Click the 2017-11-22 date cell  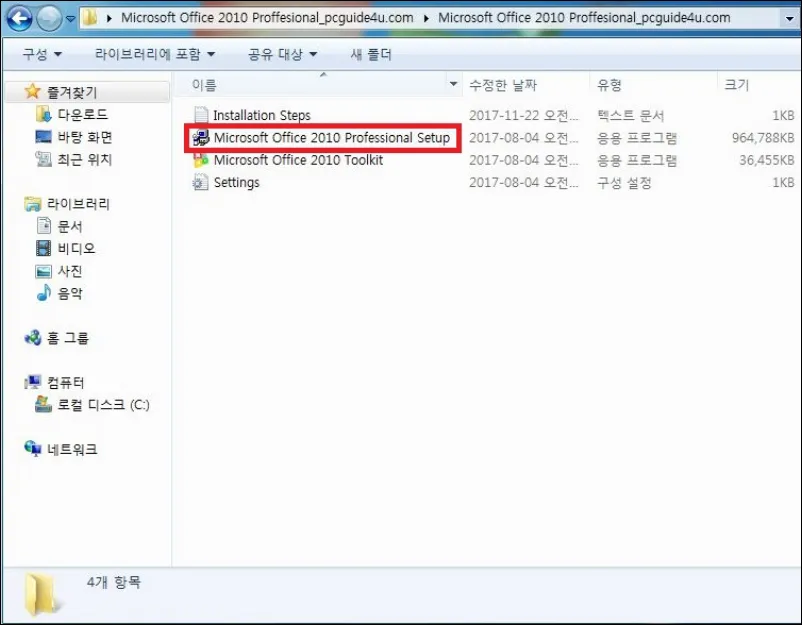[523, 116]
